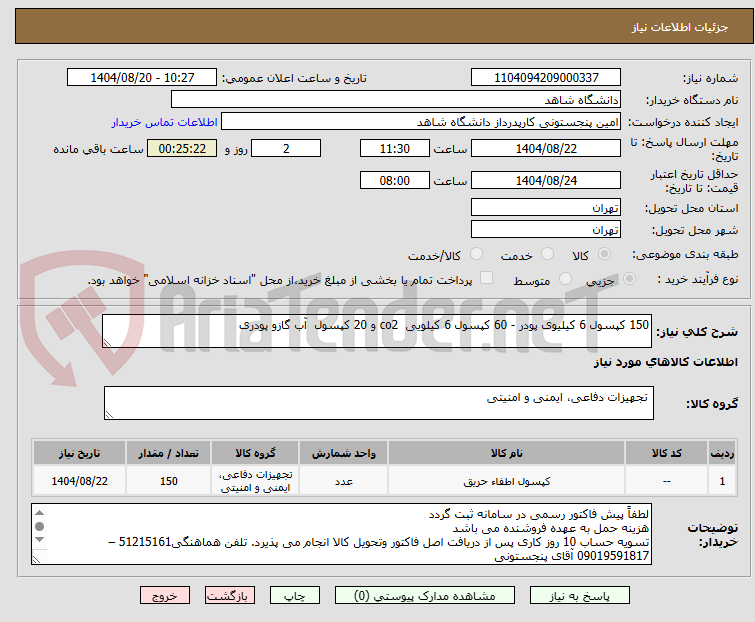Click scroll down arrow in buyer notes
Image resolution: width=755 pixels, height=622 pixels.
tap(40, 540)
